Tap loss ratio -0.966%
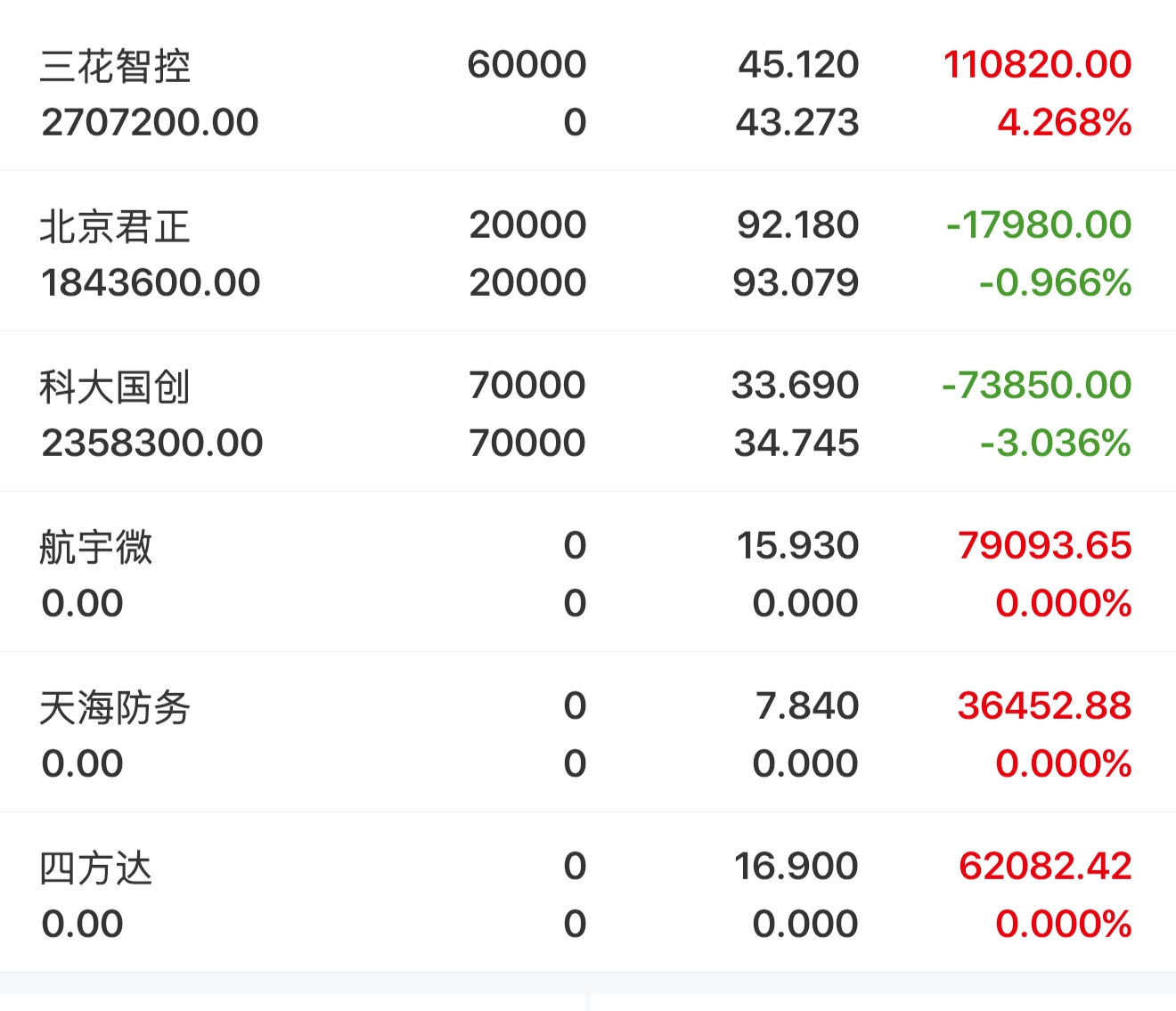Image resolution: width=1176 pixels, height=1011 pixels. pyautogui.click(x=1055, y=282)
